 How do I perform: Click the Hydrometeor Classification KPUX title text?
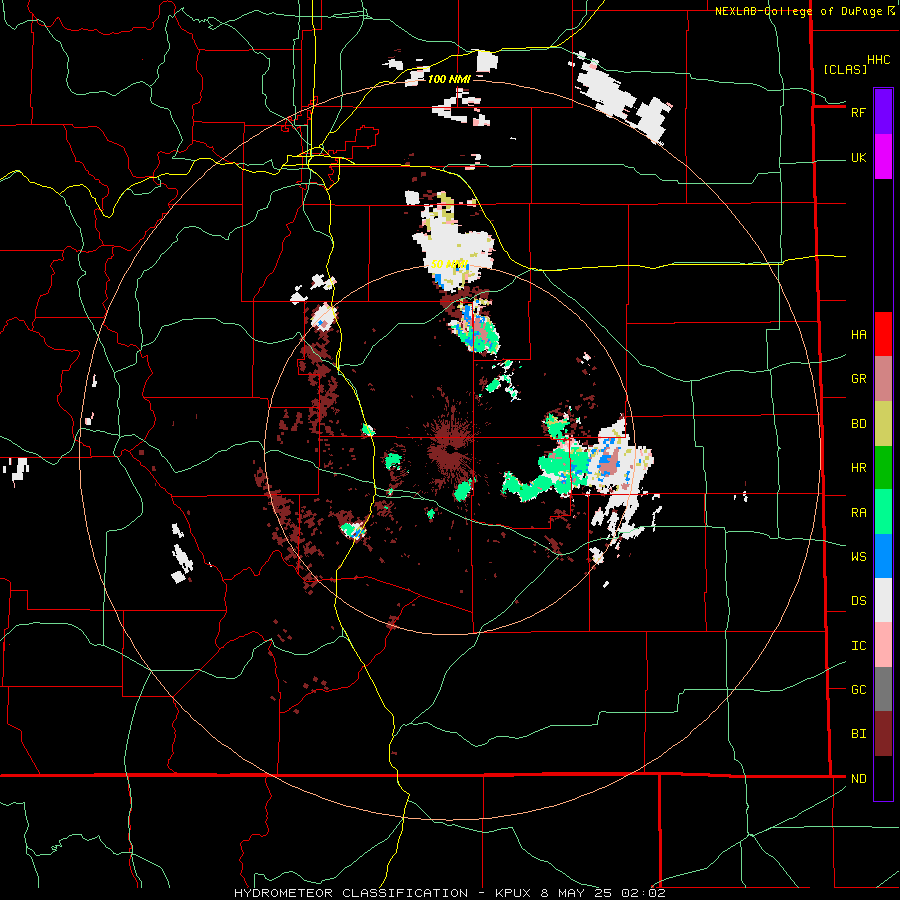click(x=449, y=893)
